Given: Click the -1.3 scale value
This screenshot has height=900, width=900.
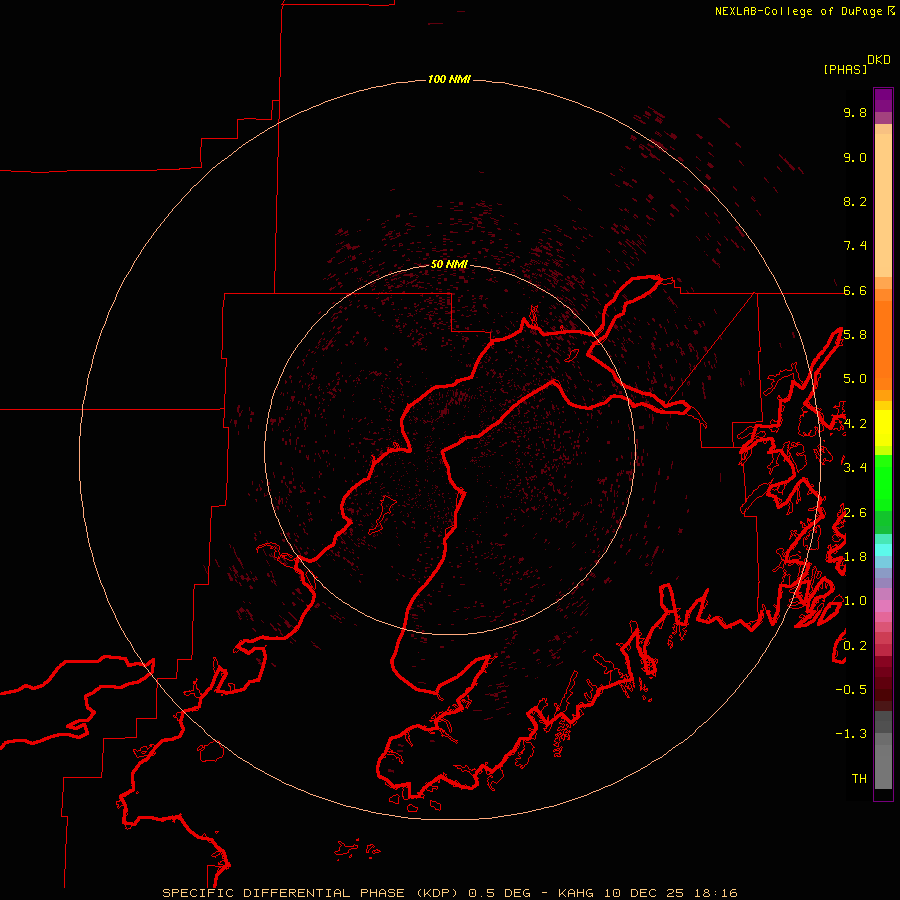Looking at the screenshot, I should point(851,734).
